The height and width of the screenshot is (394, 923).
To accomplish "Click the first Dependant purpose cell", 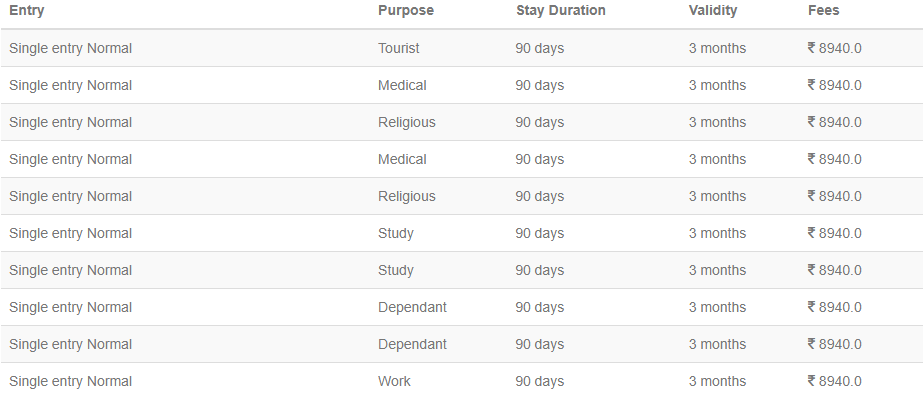I will tap(412, 307).
